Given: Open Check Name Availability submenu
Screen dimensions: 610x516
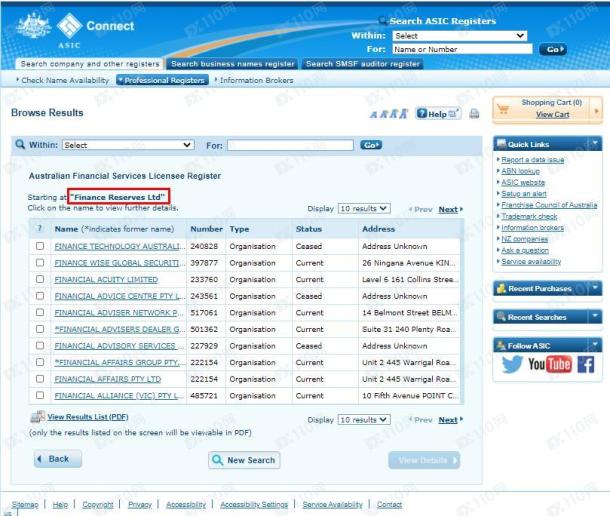Looking at the screenshot, I should click(63, 80).
